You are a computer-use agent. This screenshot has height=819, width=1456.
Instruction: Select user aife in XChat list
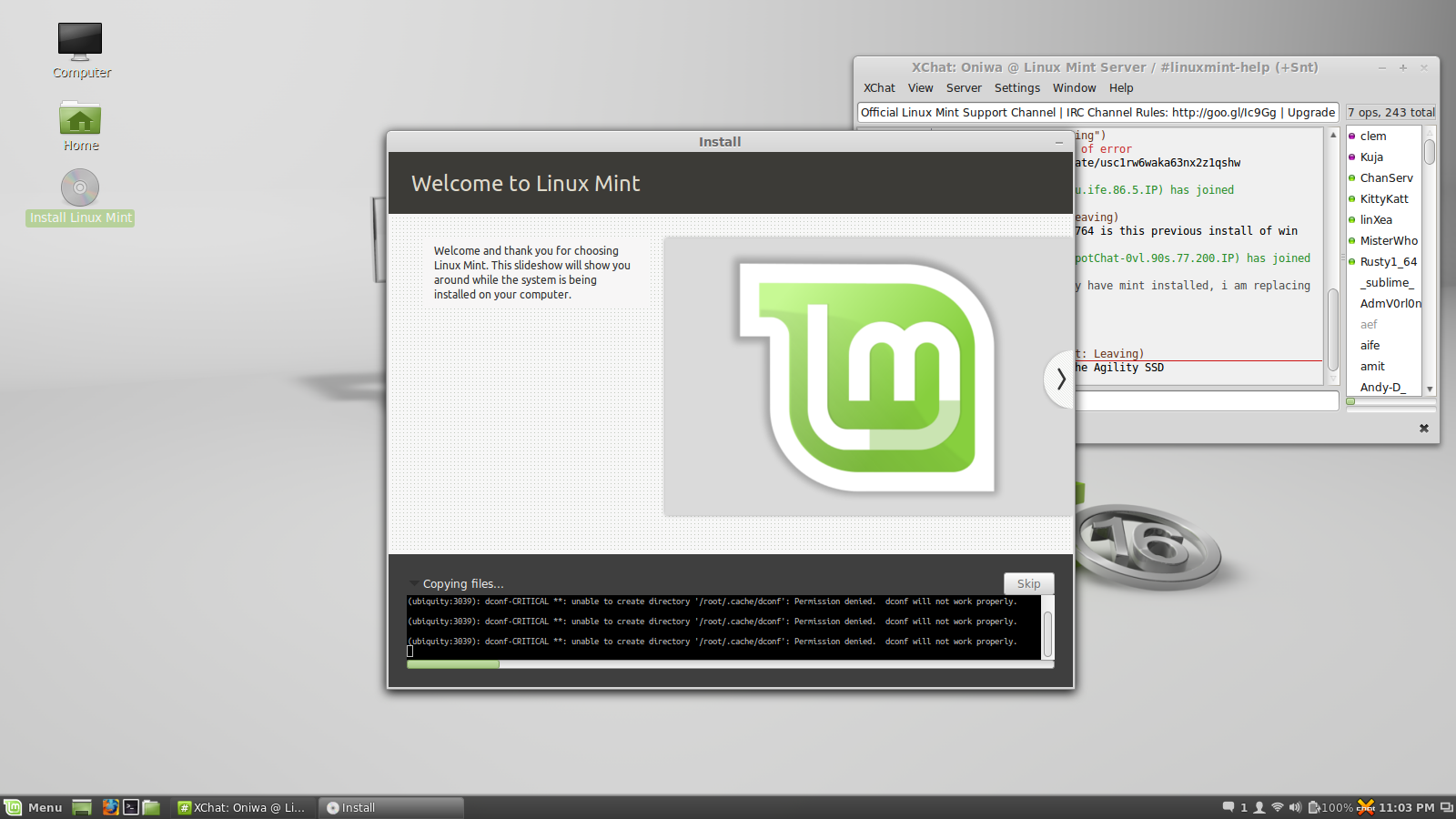tap(1383, 346)
